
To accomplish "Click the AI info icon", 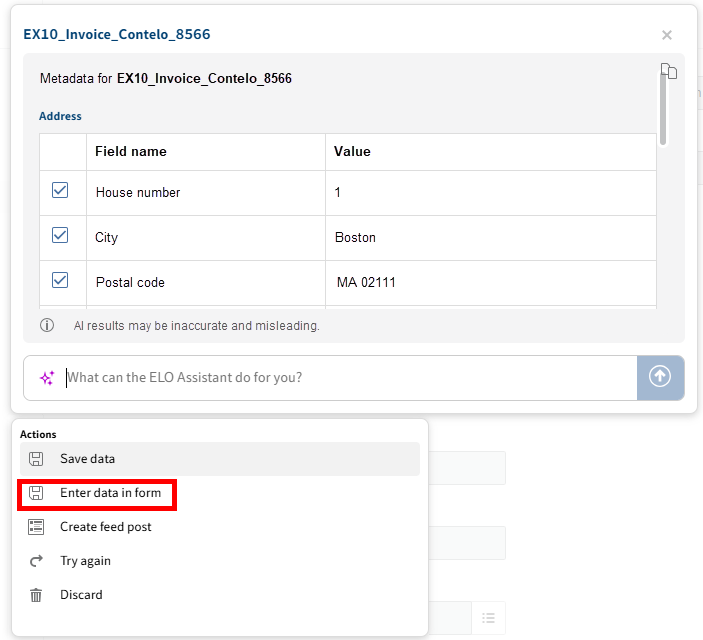I will (47, 325).
